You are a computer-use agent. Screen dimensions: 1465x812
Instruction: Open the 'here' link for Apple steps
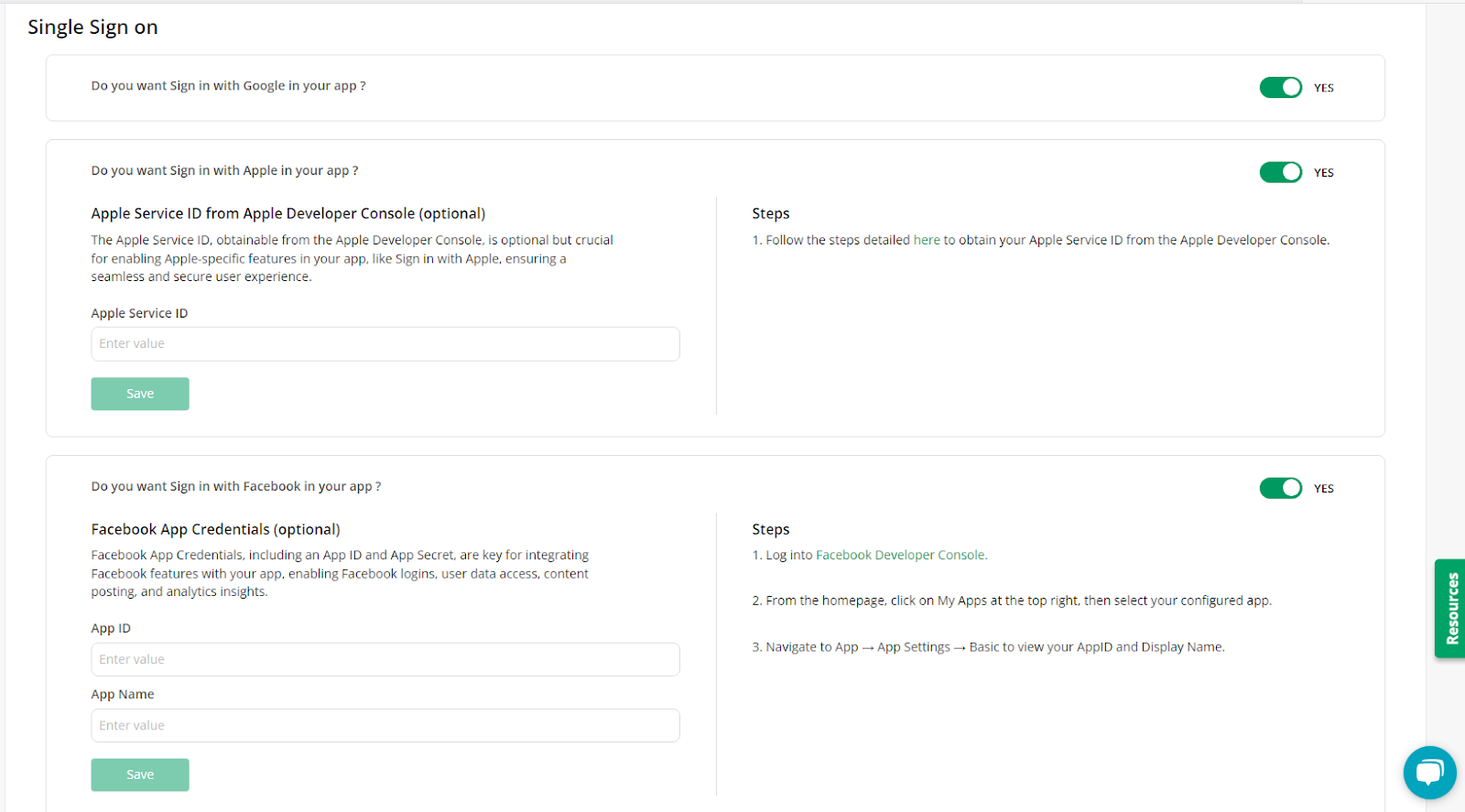[x=927, y=240]
